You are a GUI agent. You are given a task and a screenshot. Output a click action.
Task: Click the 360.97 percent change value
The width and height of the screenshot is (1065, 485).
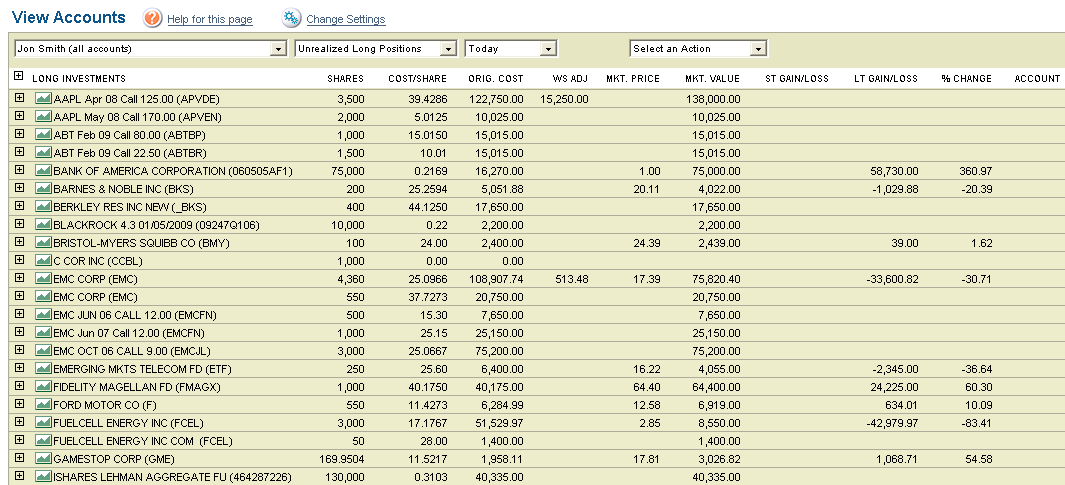point(976,171)
